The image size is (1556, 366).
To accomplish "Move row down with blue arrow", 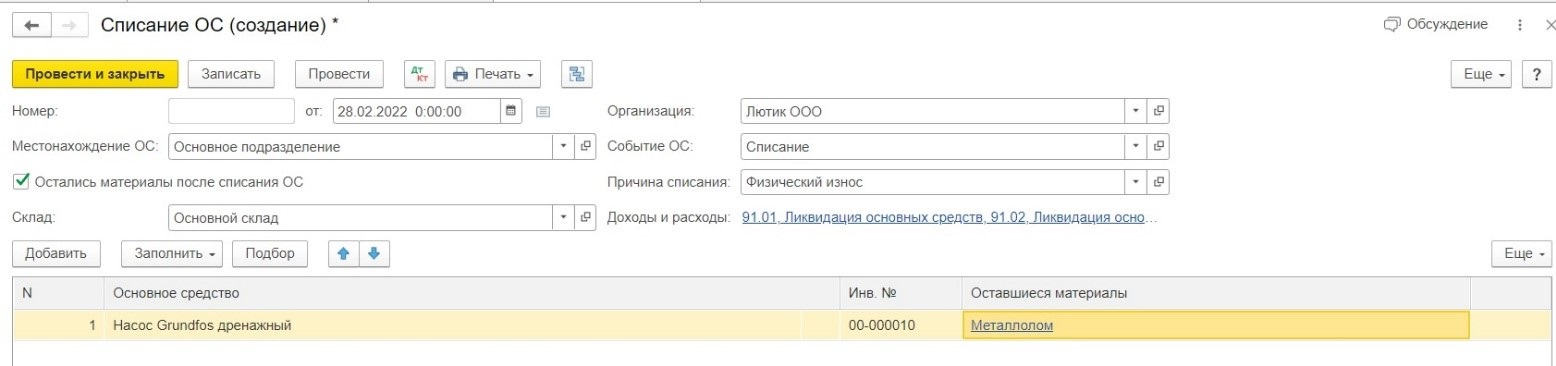I will (x=374, y=254).
